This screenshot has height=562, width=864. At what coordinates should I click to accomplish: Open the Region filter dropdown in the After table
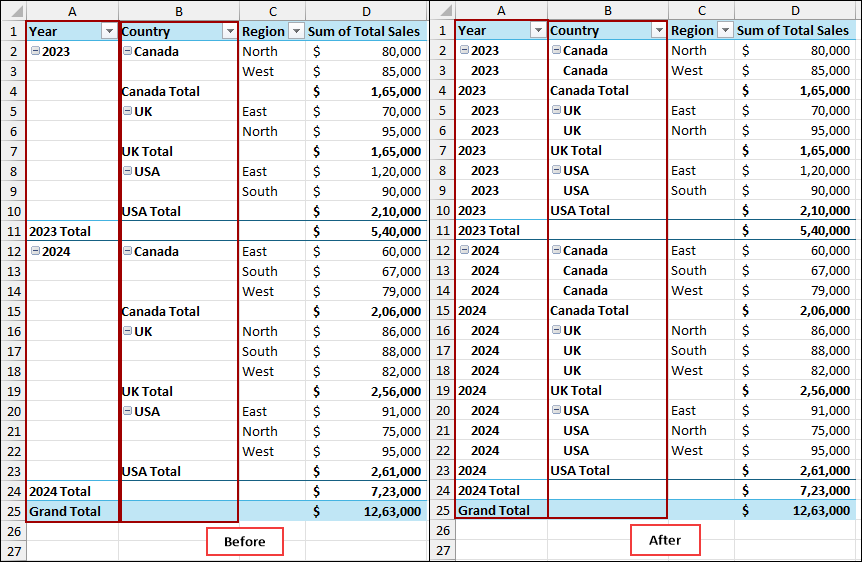[x=724, y=31]
